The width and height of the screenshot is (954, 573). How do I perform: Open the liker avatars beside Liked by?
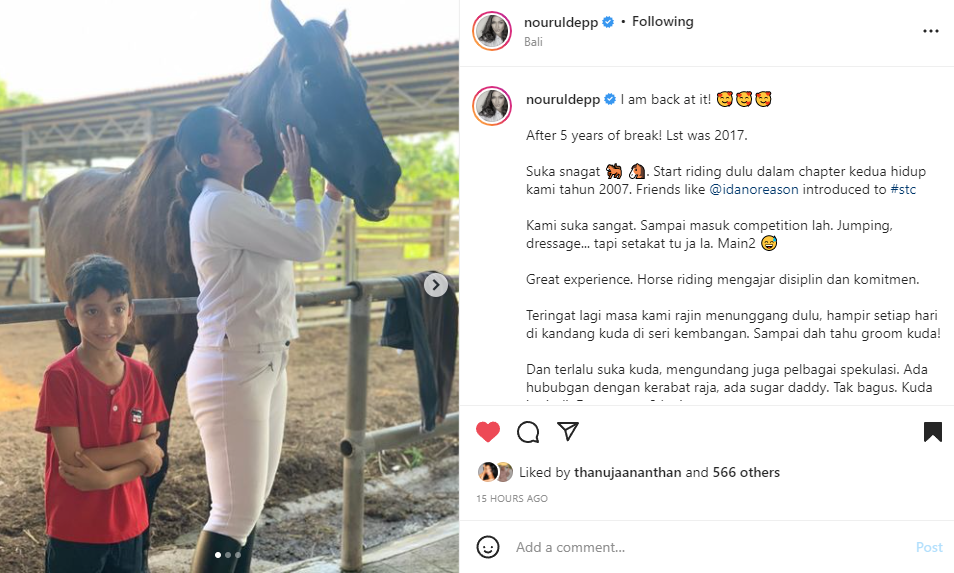tap(495, 472)
